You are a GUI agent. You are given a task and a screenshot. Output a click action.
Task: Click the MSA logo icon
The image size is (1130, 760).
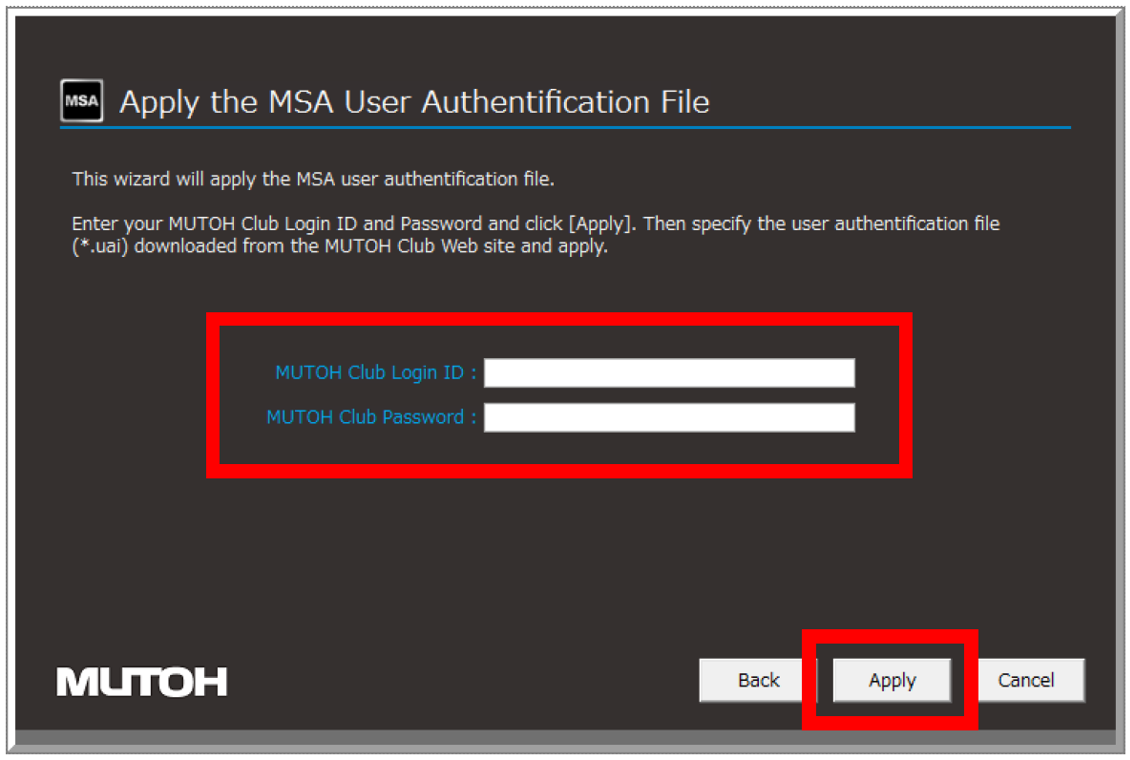(81, 101)
